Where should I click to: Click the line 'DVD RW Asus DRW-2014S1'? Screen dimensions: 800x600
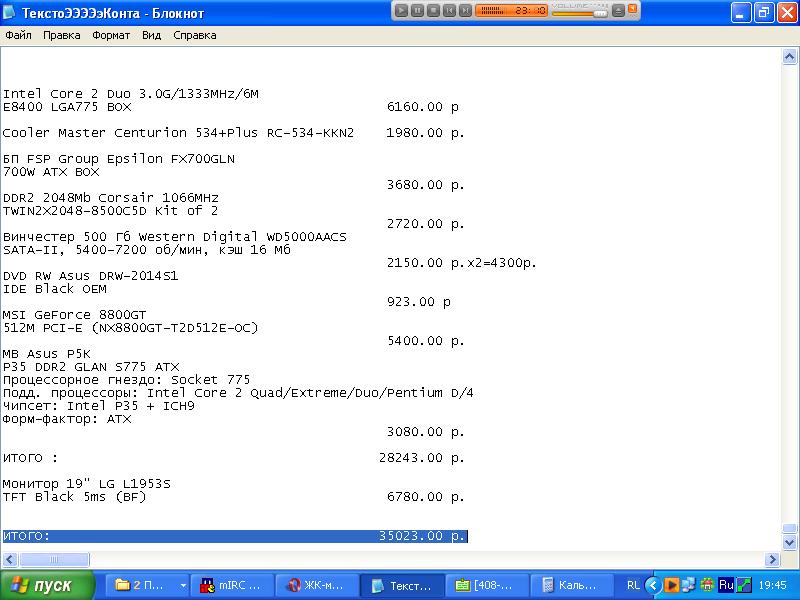[x=90, y=276]
